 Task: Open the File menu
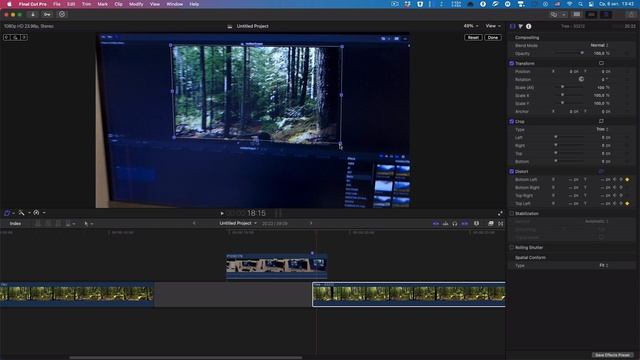[x=57, y=4]
